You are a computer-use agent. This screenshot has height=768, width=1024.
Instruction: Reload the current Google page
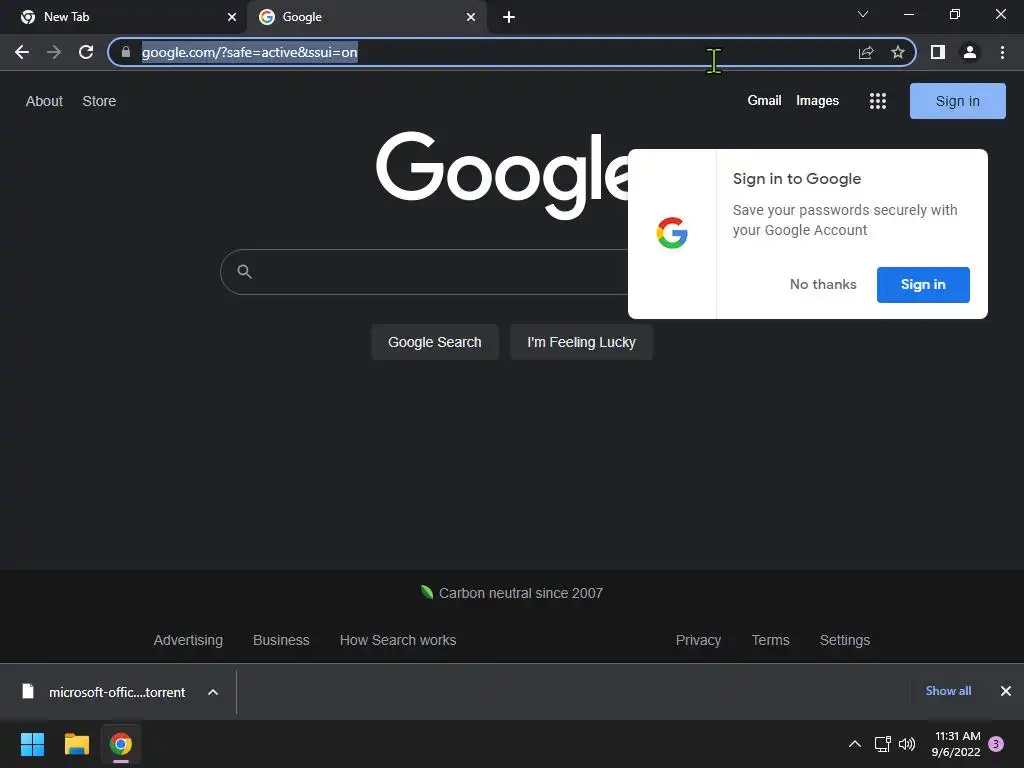(86, 52)
